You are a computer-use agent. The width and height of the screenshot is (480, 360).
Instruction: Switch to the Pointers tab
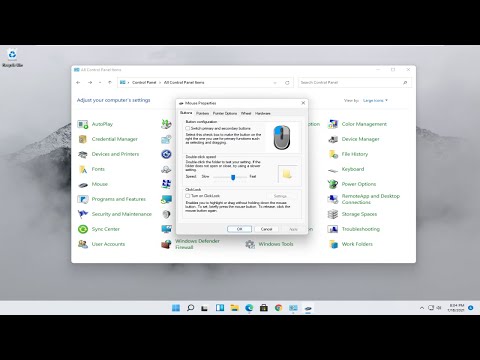pyautogui.click(x=202, y=114)
